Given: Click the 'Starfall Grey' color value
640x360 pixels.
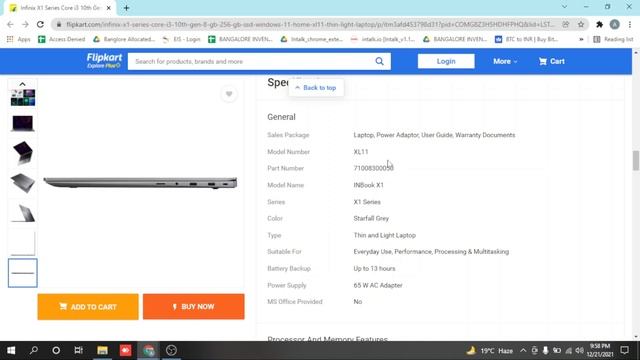Looking at the screenshot, I should [371, 218].
